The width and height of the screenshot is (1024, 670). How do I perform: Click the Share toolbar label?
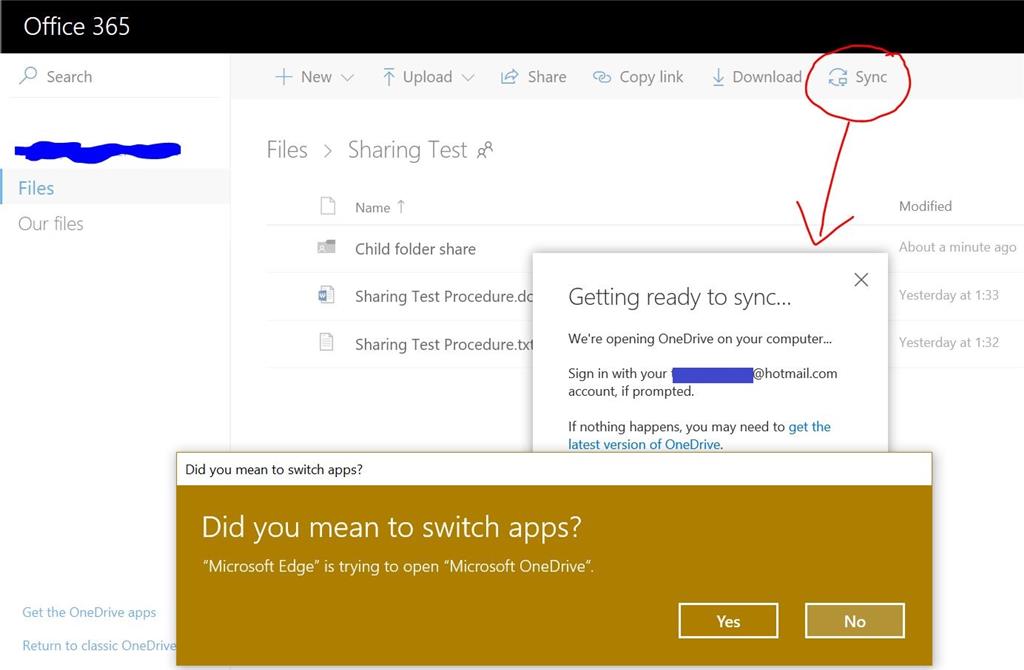point(547,77)
